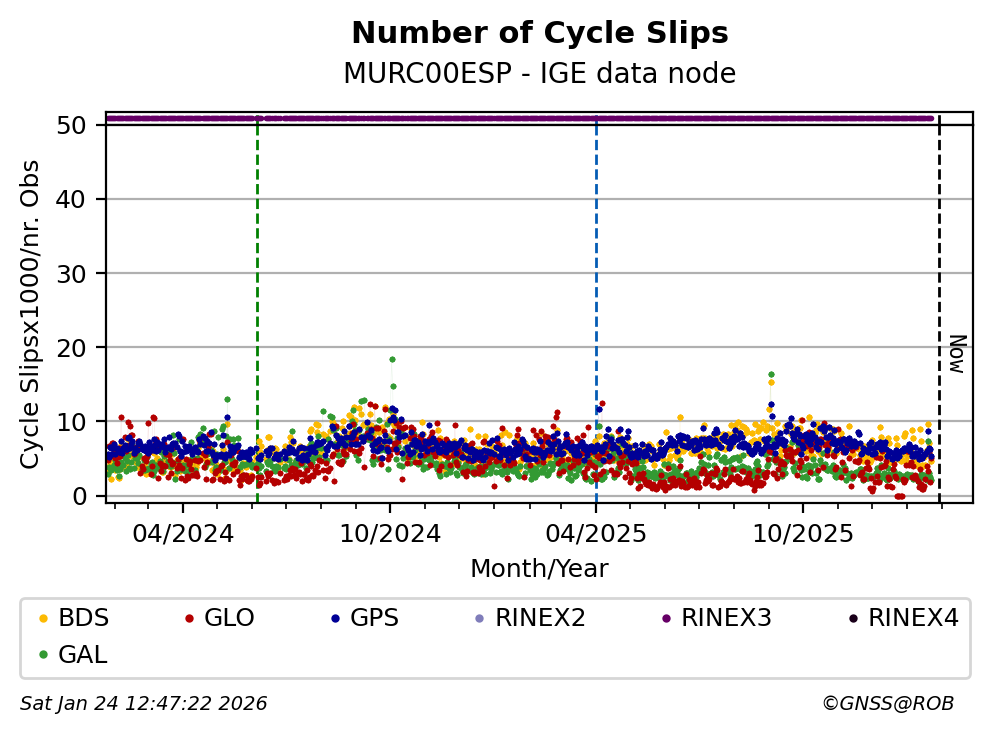
Task: Click the ©GNSS@ROB credit text
Action: click(x=887, y=704)
